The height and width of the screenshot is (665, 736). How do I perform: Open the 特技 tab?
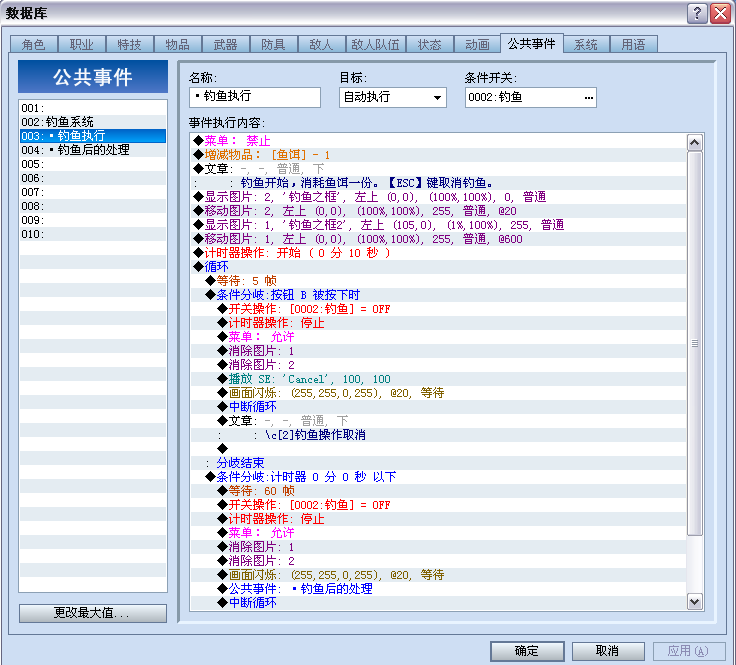tap(130, 44)
